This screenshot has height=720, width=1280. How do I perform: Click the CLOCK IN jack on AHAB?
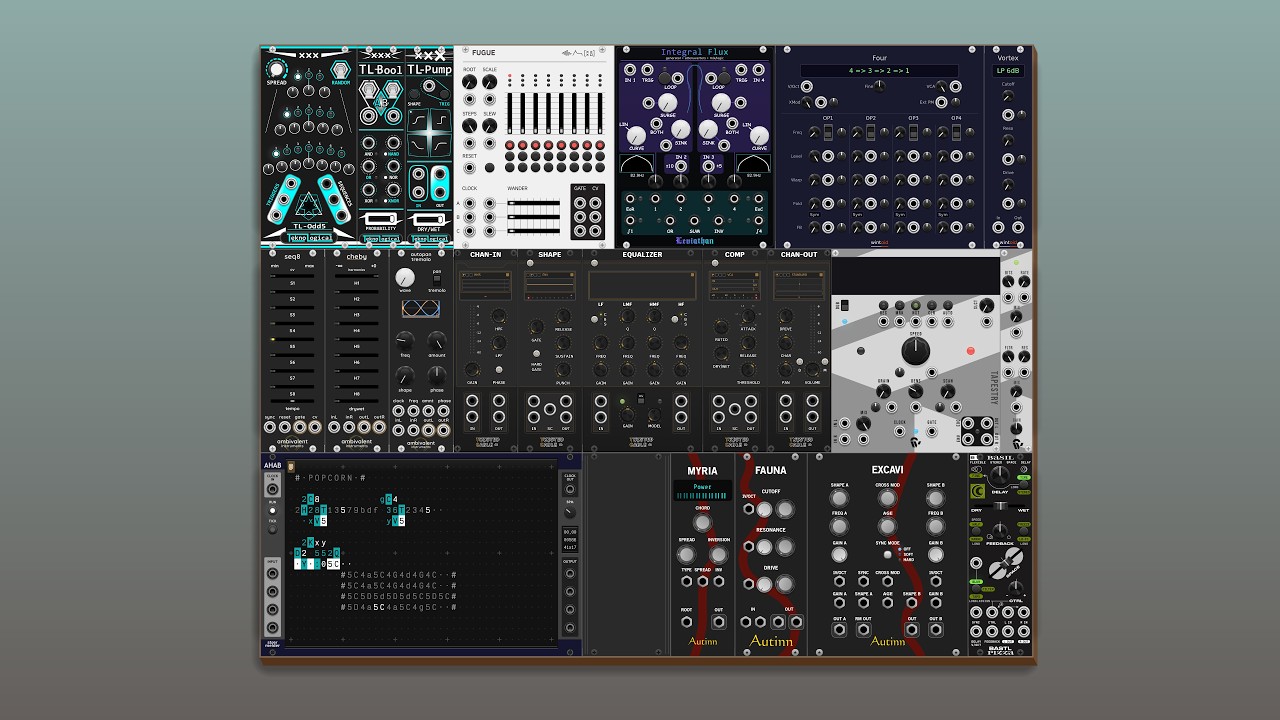272,488
